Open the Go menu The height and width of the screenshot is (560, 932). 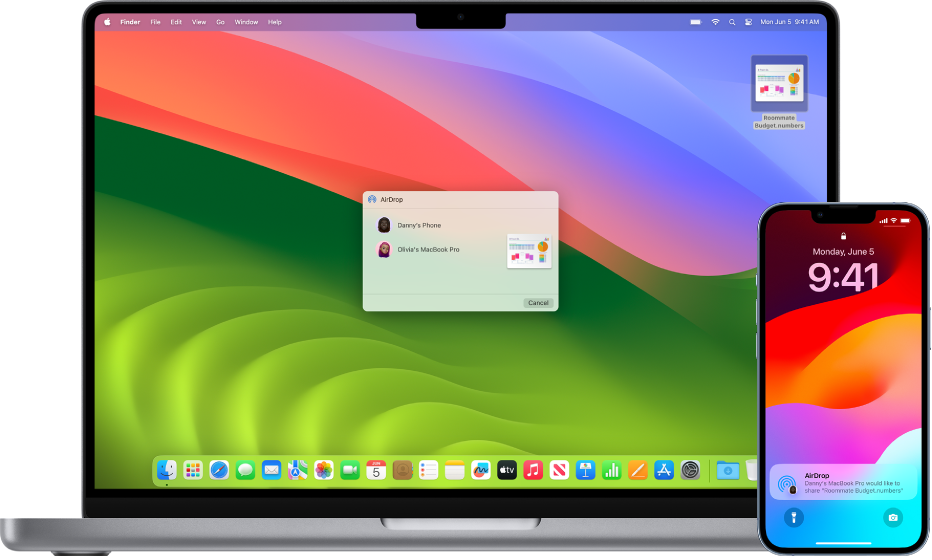pyautogui.click(x=220, y=21)
